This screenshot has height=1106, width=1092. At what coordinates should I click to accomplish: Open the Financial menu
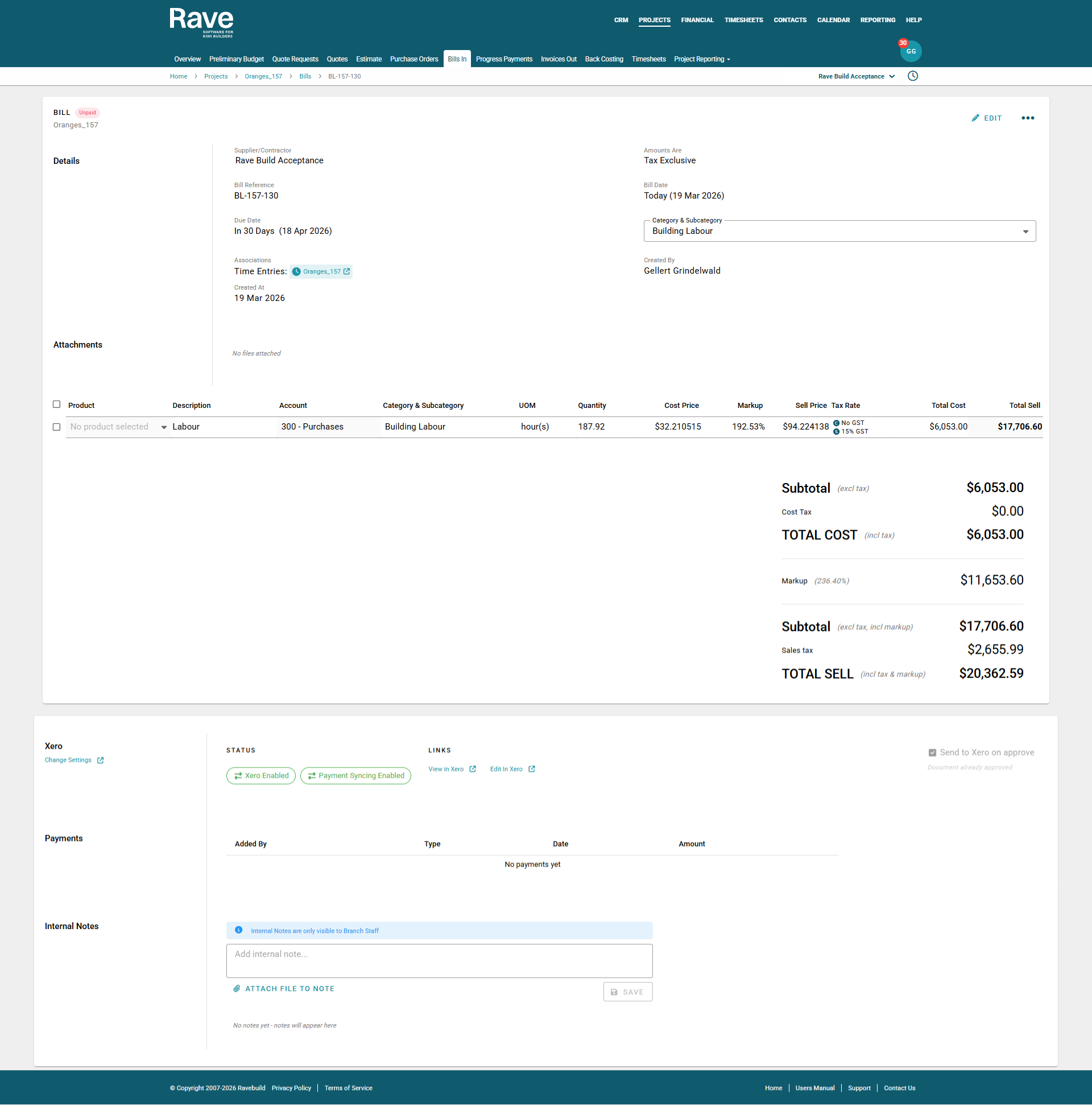coord(697,20)
